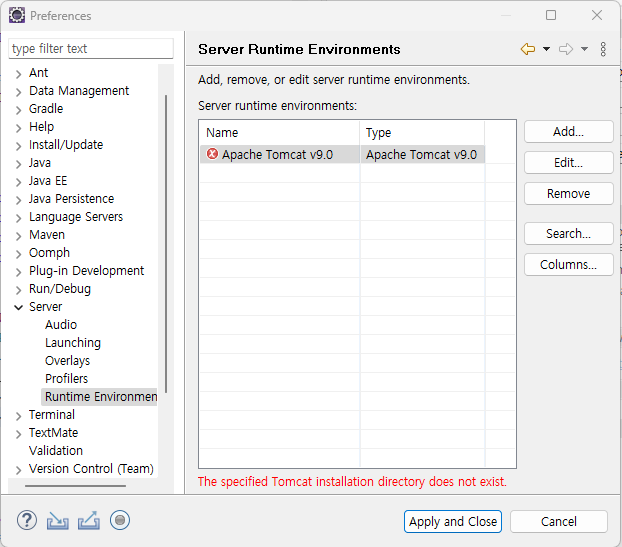Select Launching under Server
The image size is (622, 547).
tap(73, 343)
